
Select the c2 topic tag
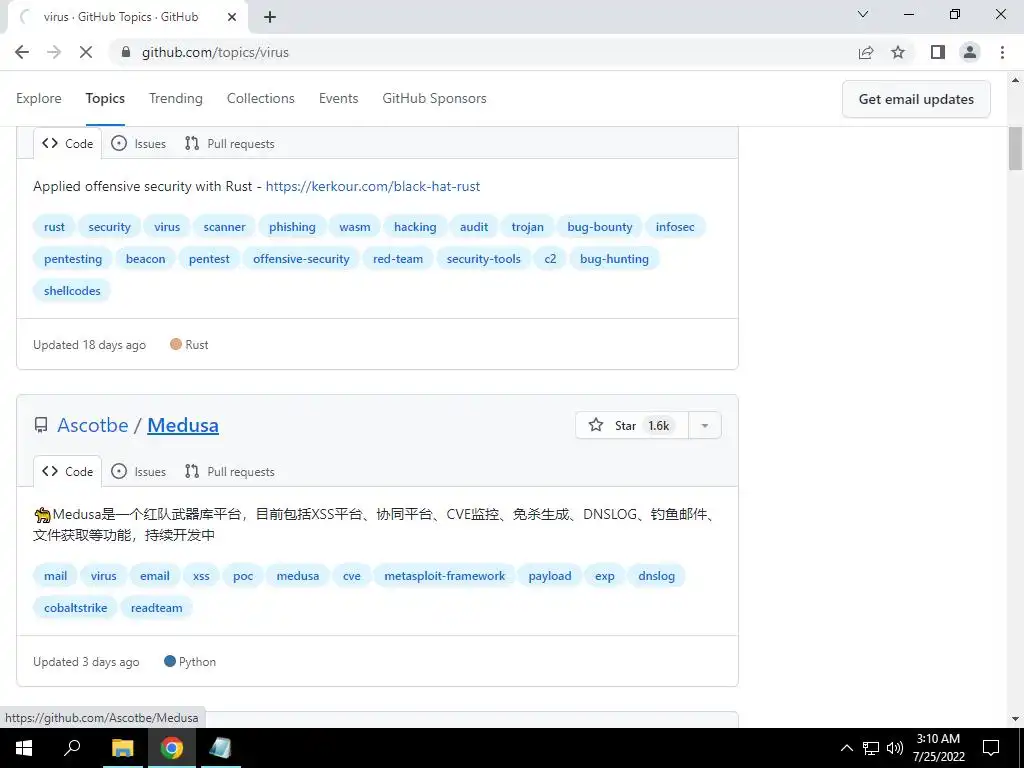click(x=551, y=259)
